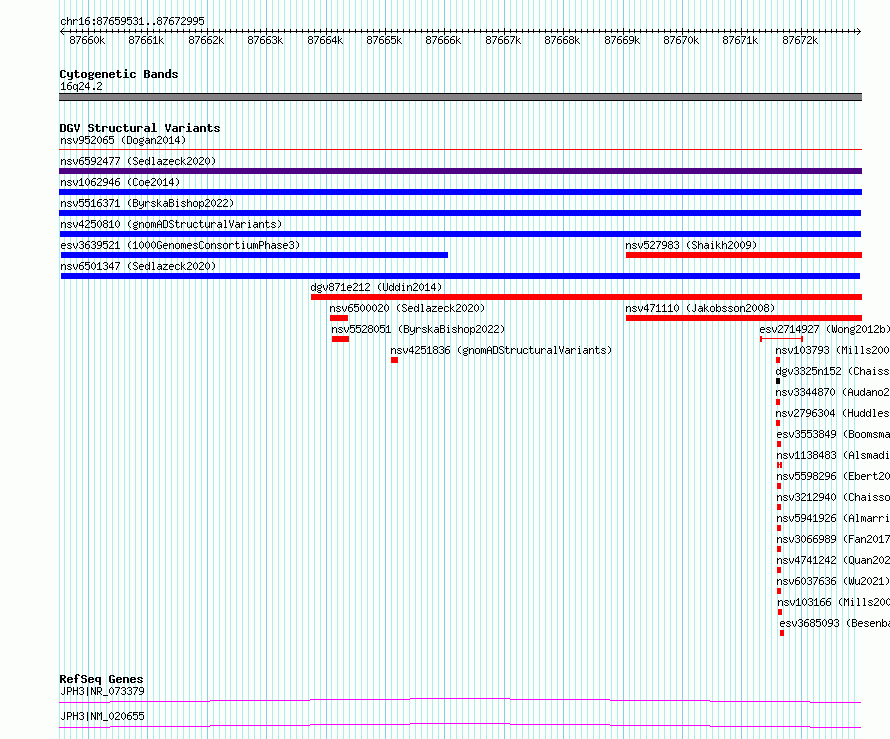
Task: Click the nsv527983 (Shaikh2009) label
Action: (x=691, y=245)
